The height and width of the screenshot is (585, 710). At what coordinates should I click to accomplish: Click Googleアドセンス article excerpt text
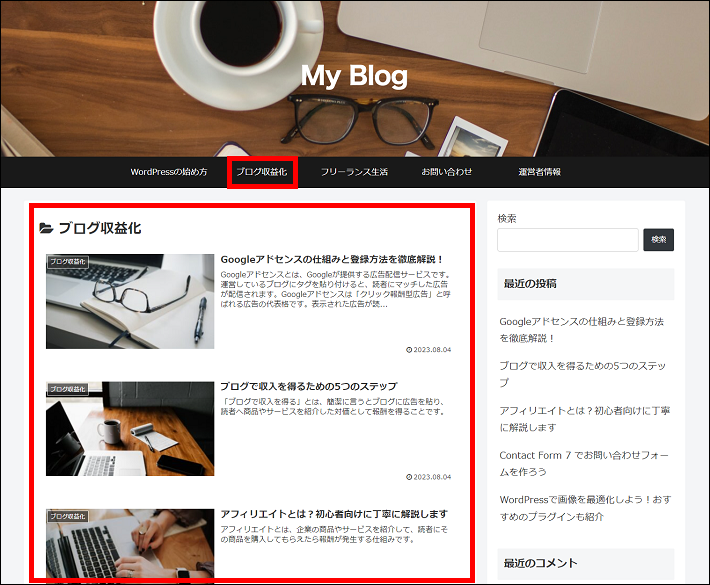(336, 289)
